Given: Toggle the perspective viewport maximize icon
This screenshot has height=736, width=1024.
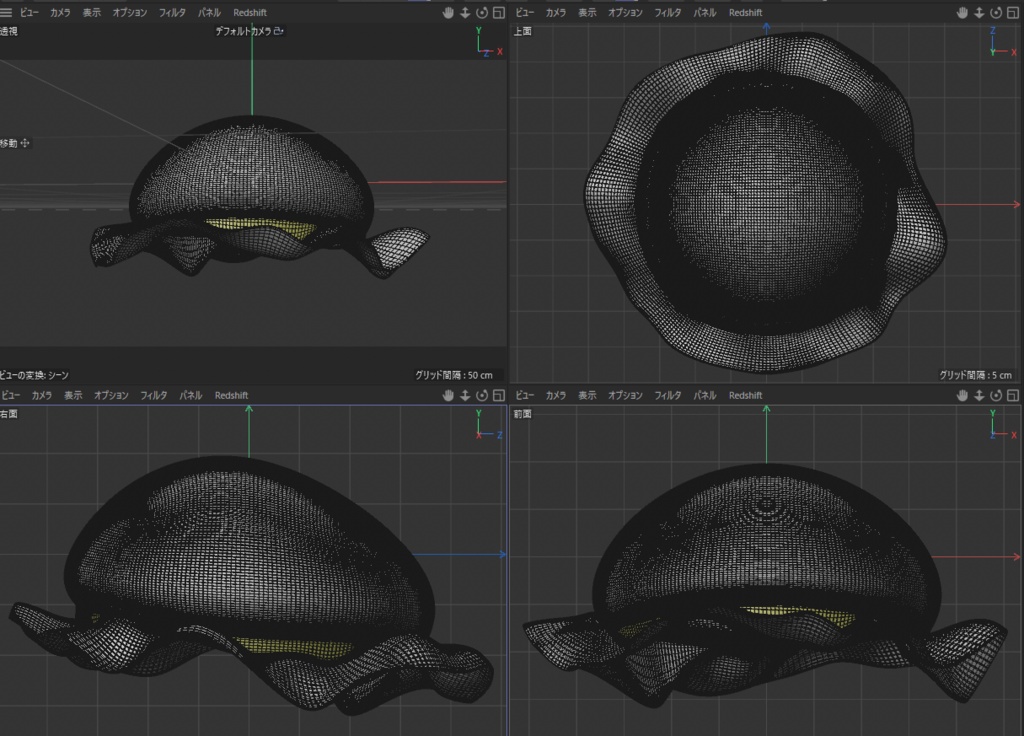Looking at the screenshot, I should point(497,12).
